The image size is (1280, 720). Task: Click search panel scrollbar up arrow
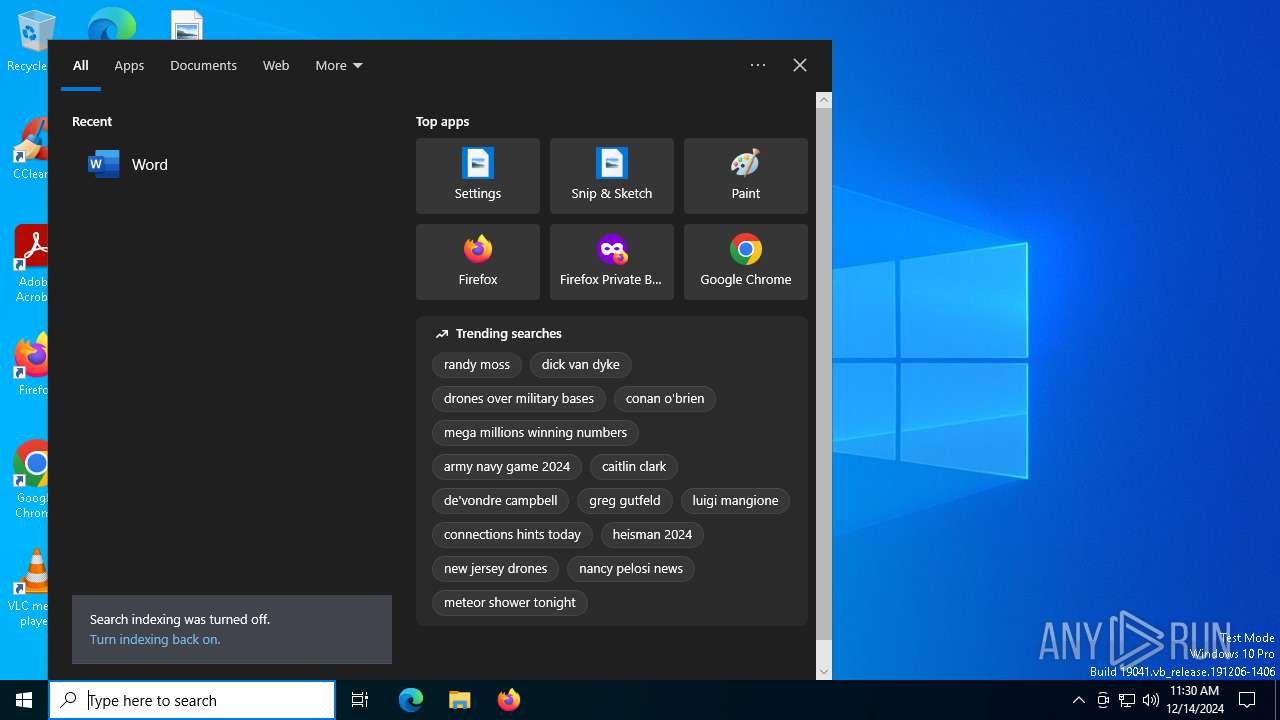pos(824,100)
